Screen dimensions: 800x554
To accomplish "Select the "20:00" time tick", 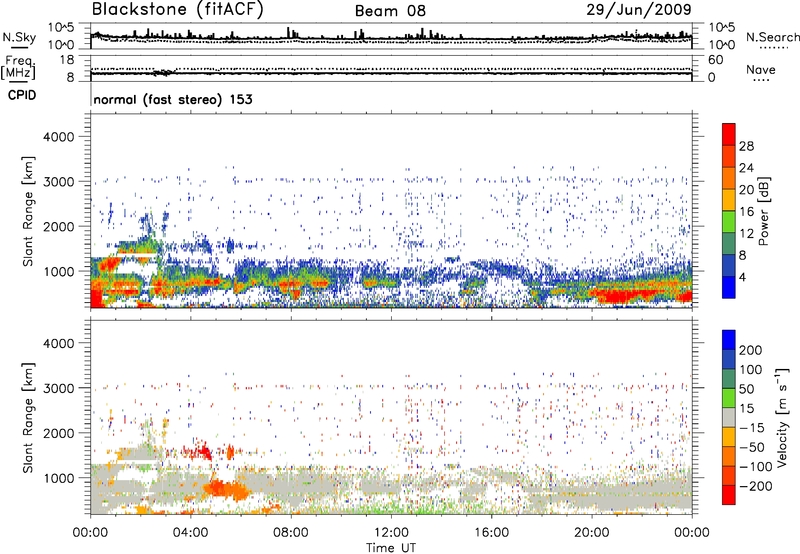I will [591, 533].
